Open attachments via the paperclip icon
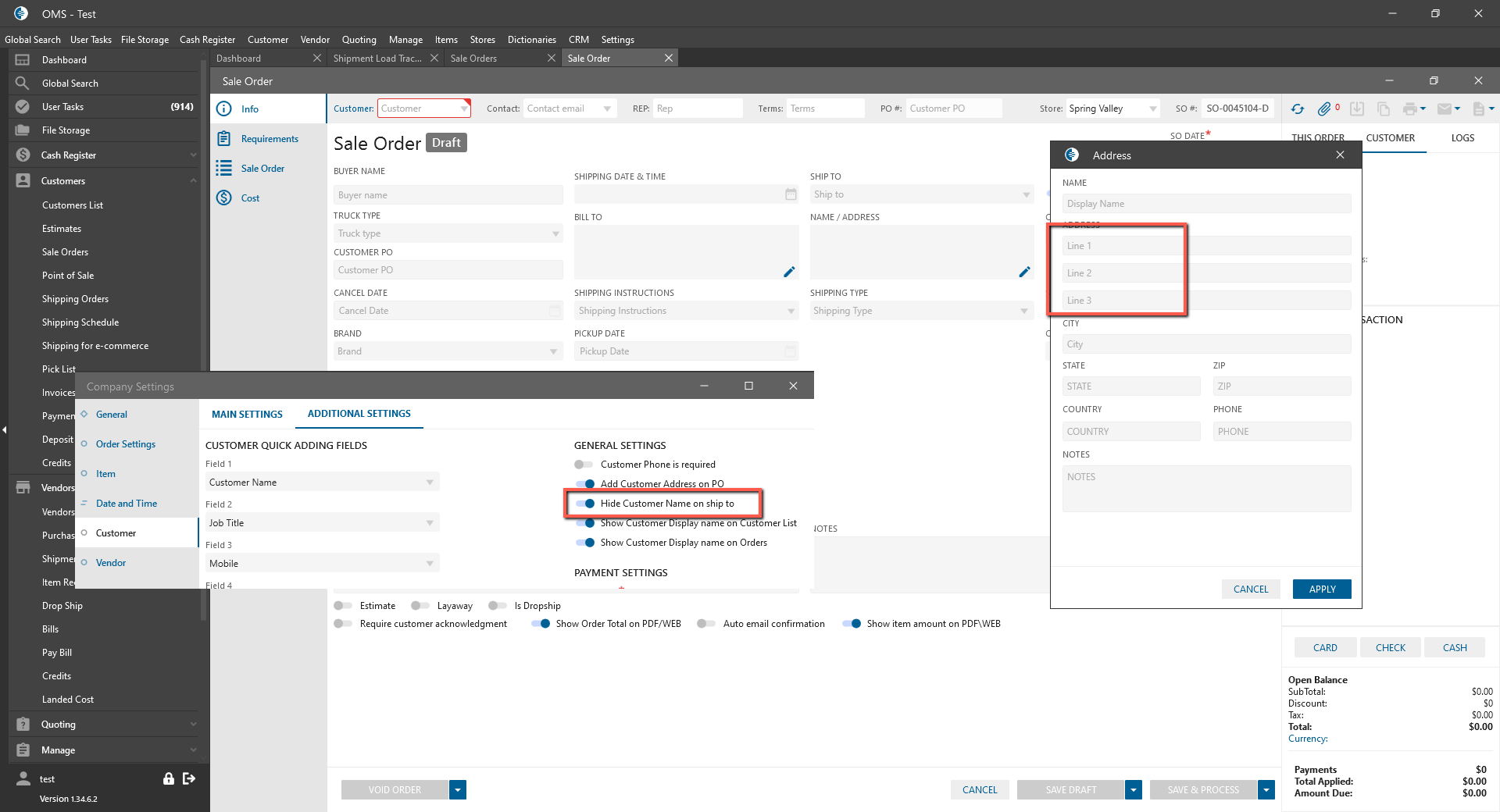This screenshot has width=1500, height=812. (x=1324, y=109)
